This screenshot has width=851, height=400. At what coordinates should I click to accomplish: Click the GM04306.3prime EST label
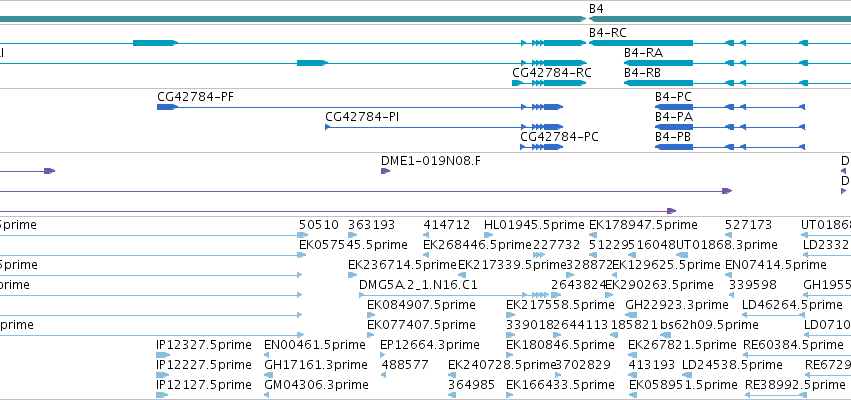pos(316,385)
